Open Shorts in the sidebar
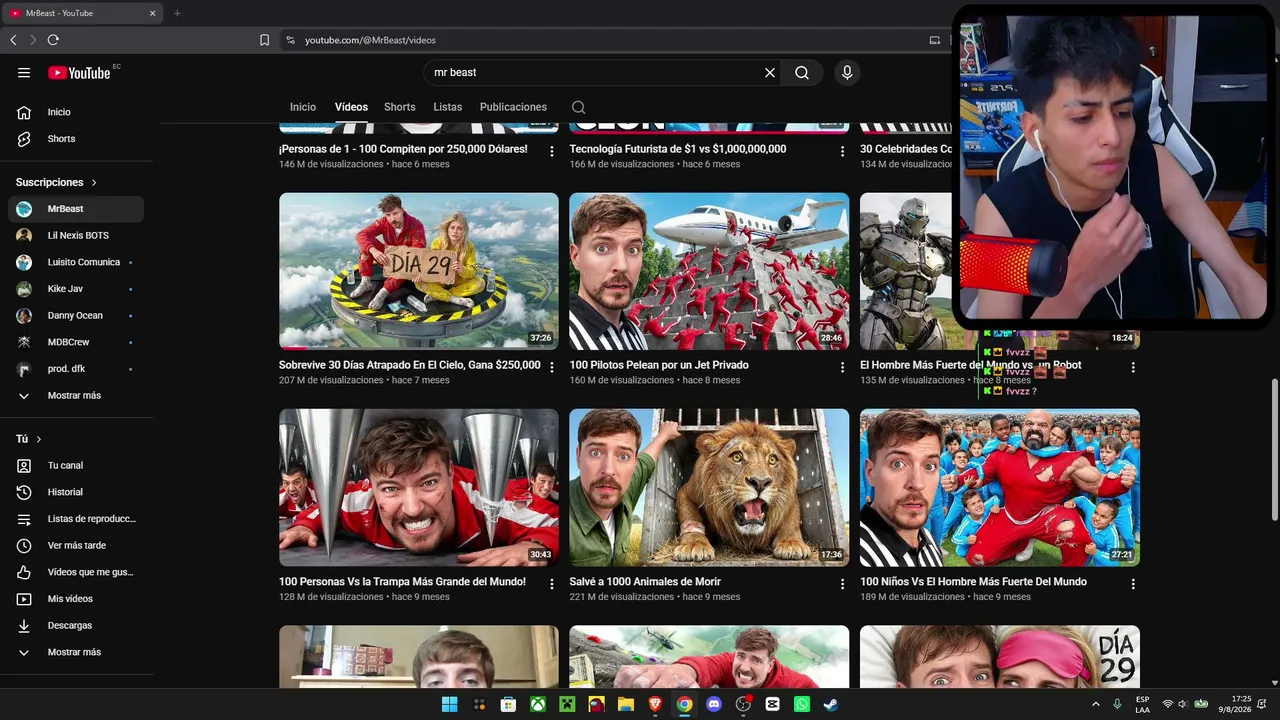This screenshot has width=1280, height=720. point(76,139)
